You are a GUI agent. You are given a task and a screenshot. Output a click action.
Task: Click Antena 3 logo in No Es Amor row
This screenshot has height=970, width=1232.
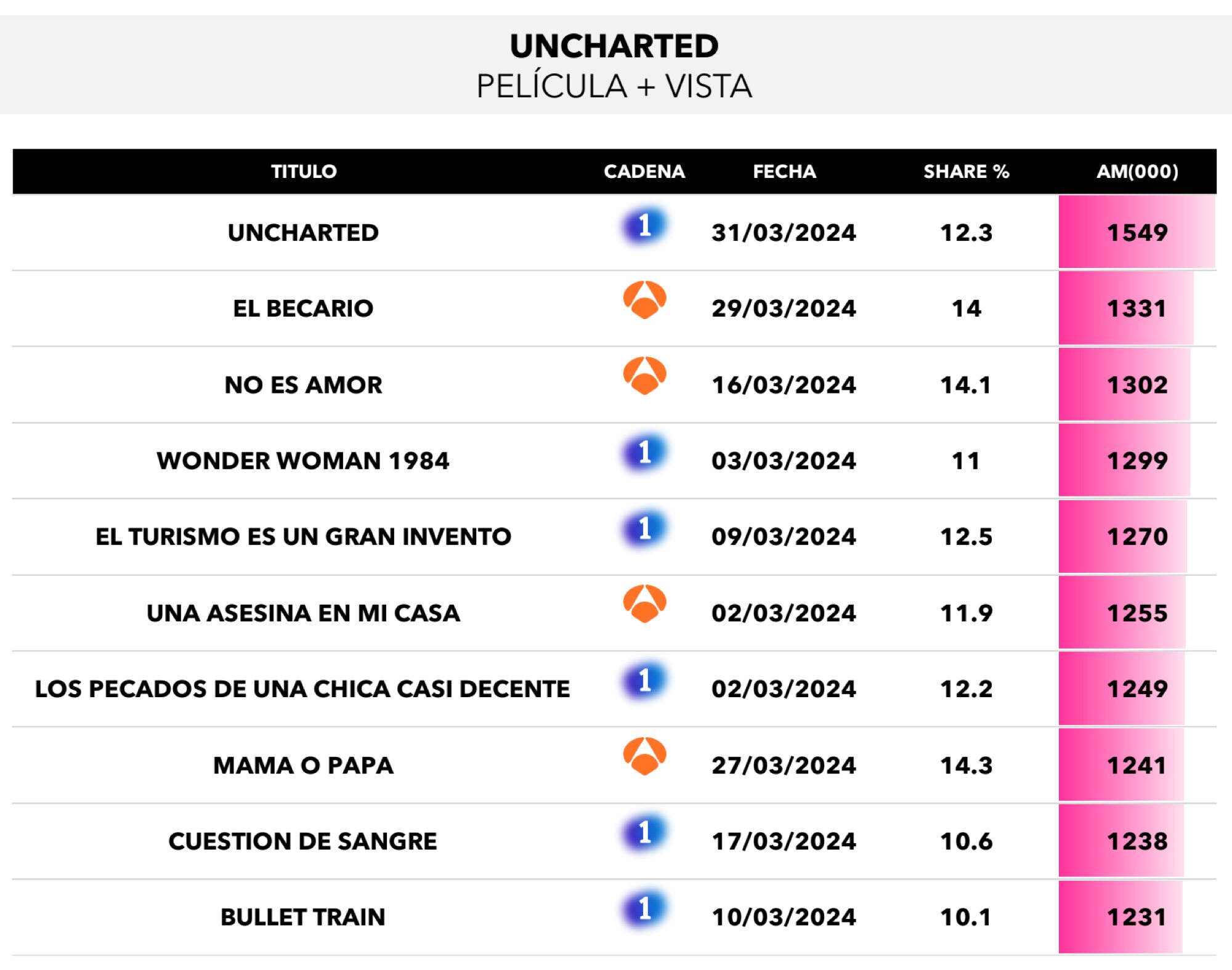pyautogui.click(x=644, y=376)
